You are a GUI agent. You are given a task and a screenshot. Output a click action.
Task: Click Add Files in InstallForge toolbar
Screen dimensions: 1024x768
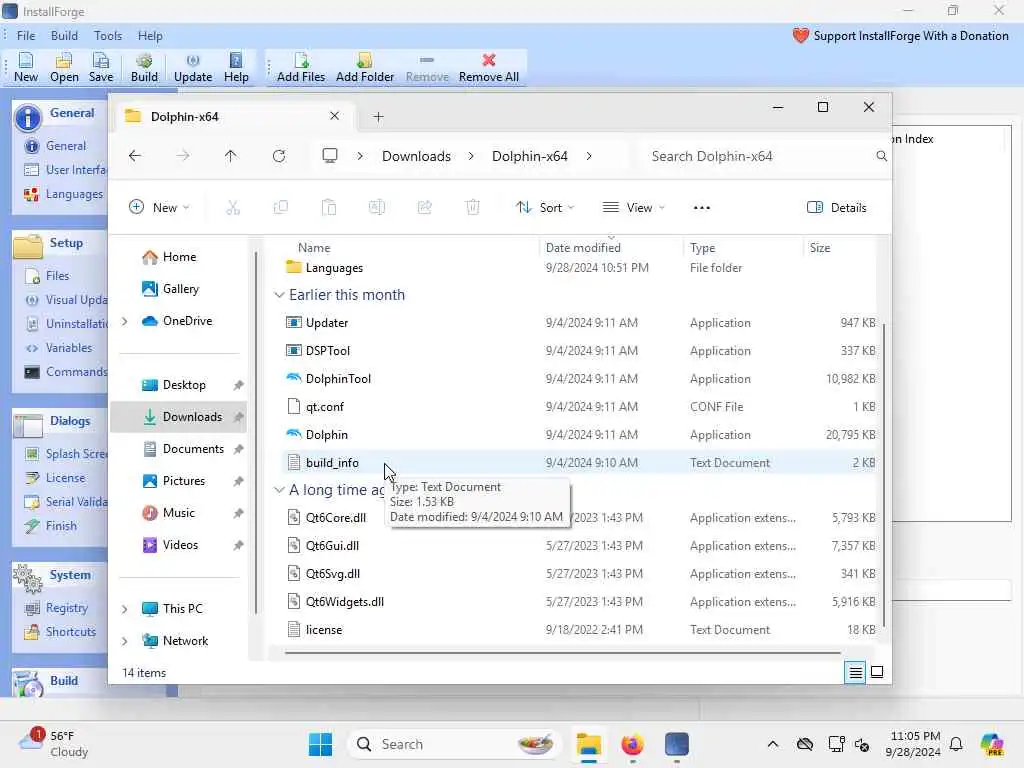pos(300,68)
